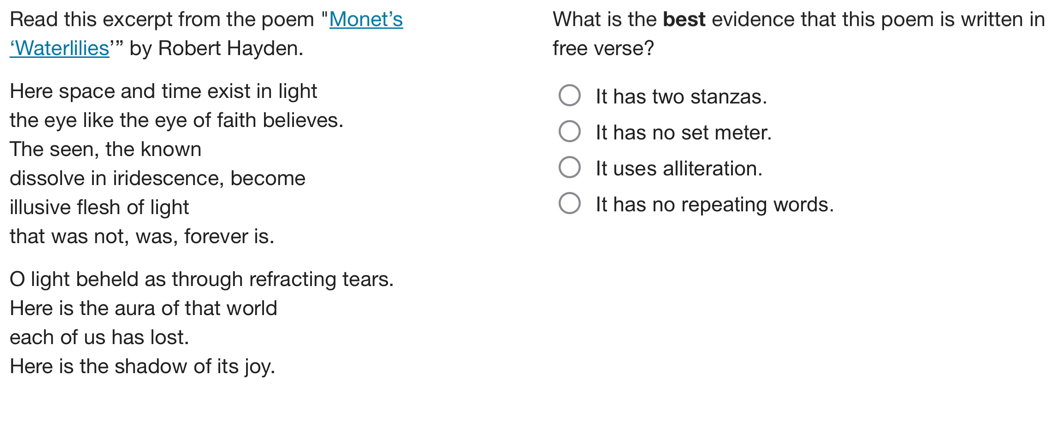Mark the 'It uses alliteration.' radio button

coord(569,169)
